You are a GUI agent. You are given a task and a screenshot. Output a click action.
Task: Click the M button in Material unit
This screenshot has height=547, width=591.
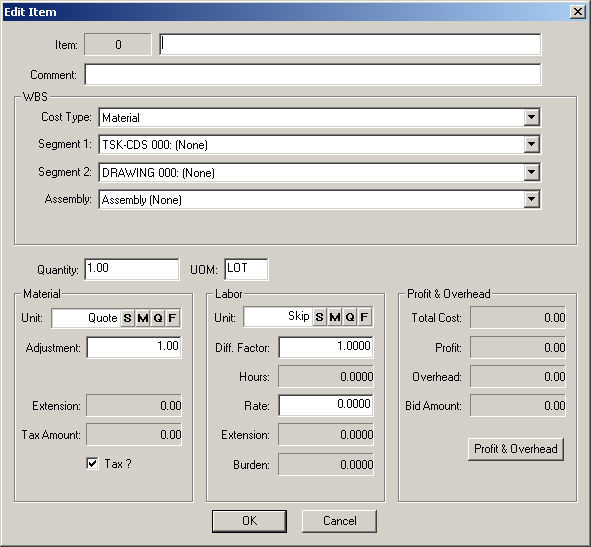coord(142,318)
